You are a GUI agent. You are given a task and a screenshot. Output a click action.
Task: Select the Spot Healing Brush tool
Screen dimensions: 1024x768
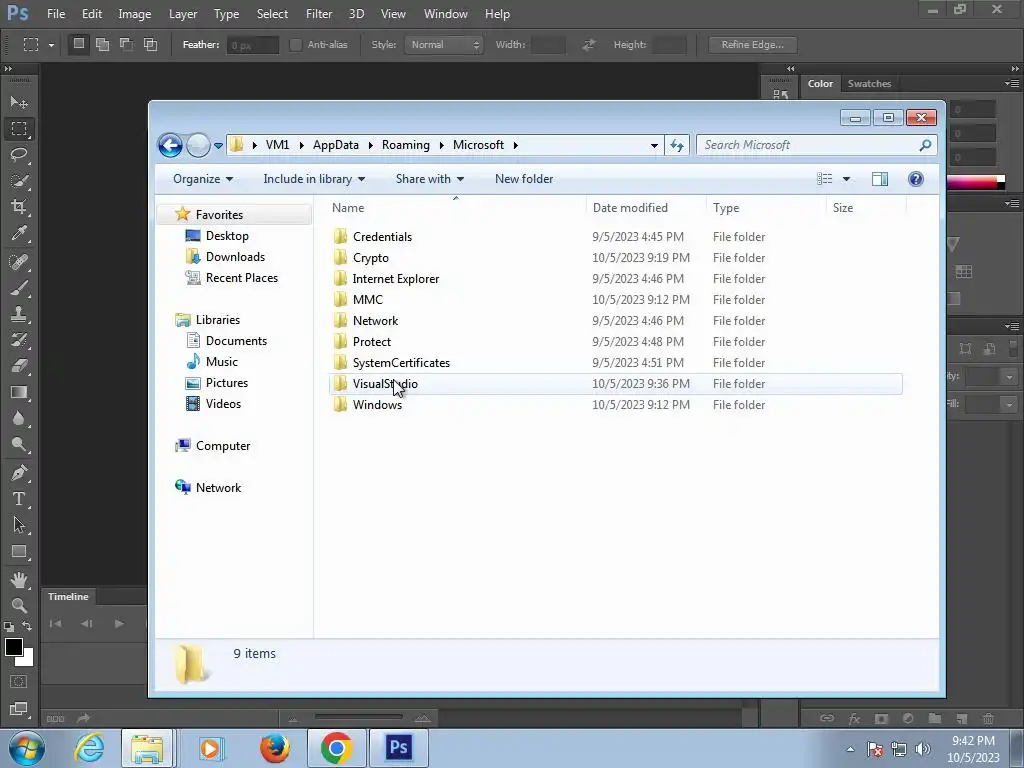pyautogui.click(x=19, y=262)
